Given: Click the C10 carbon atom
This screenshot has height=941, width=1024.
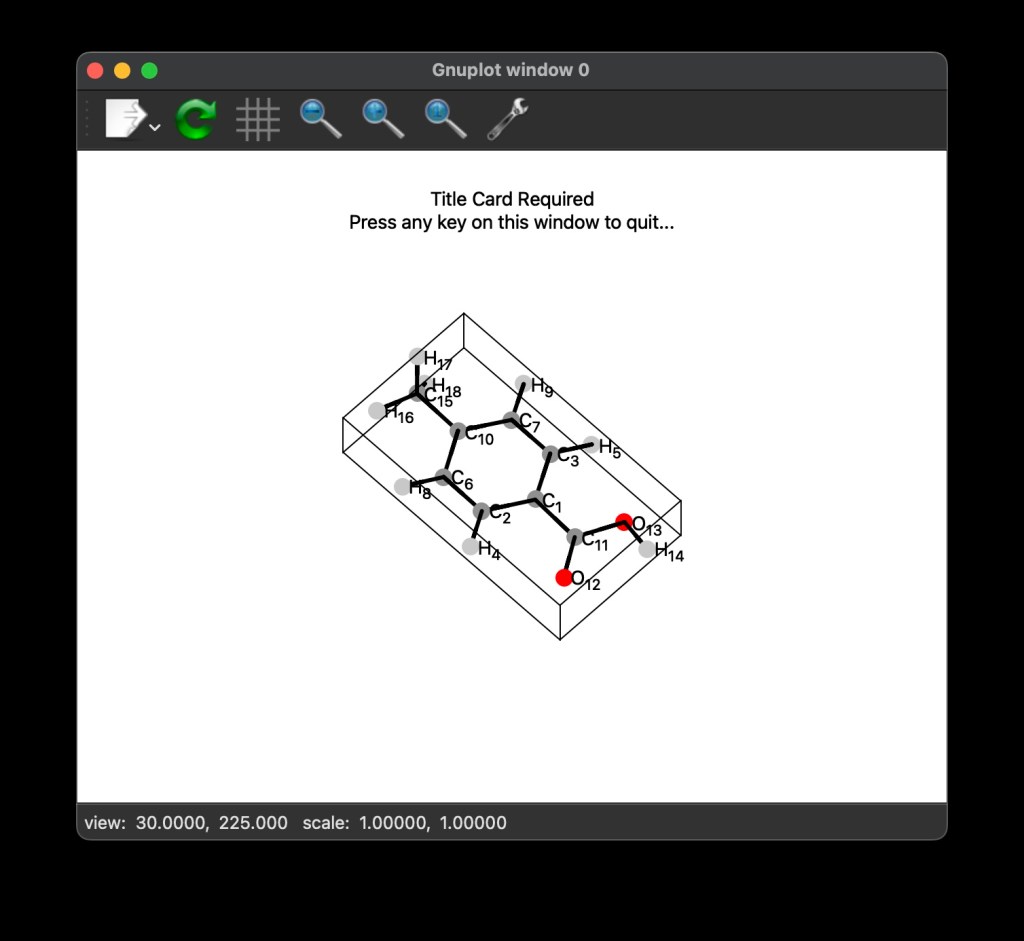Looking at the screenshot, I should pos(458,432).
